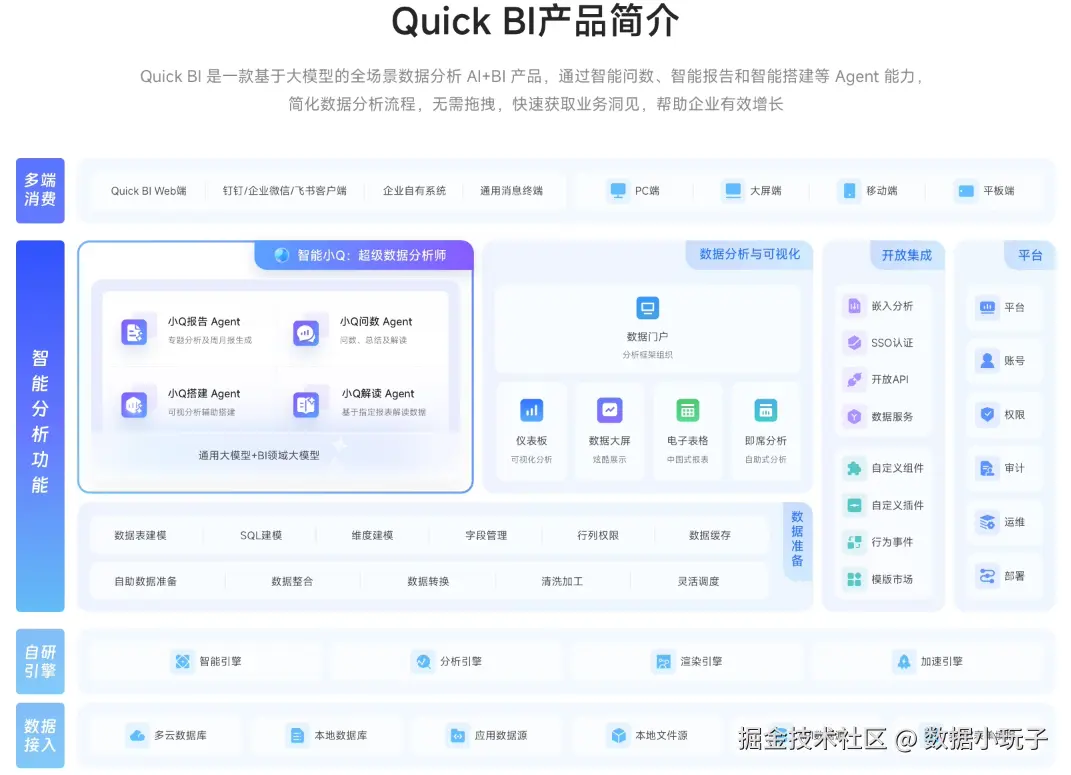1071x775 pixels.
Task: Click the 小Q报告 Agent icon
Action: coord(134,333)
